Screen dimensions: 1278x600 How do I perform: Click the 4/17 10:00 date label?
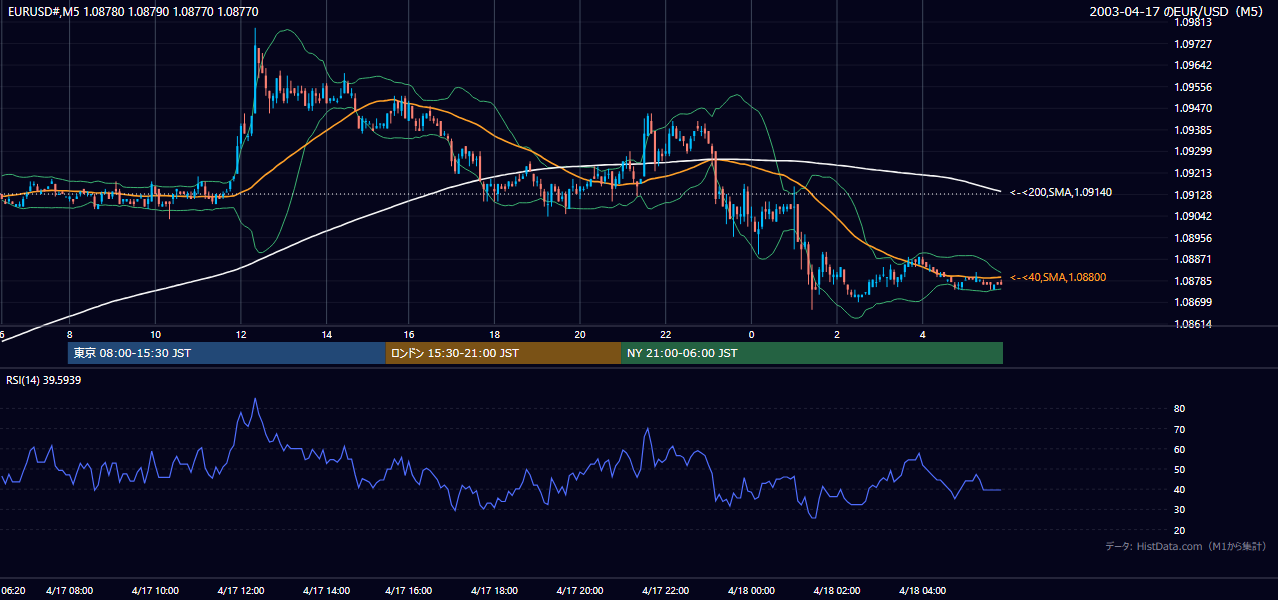click(x=154, y=590)
